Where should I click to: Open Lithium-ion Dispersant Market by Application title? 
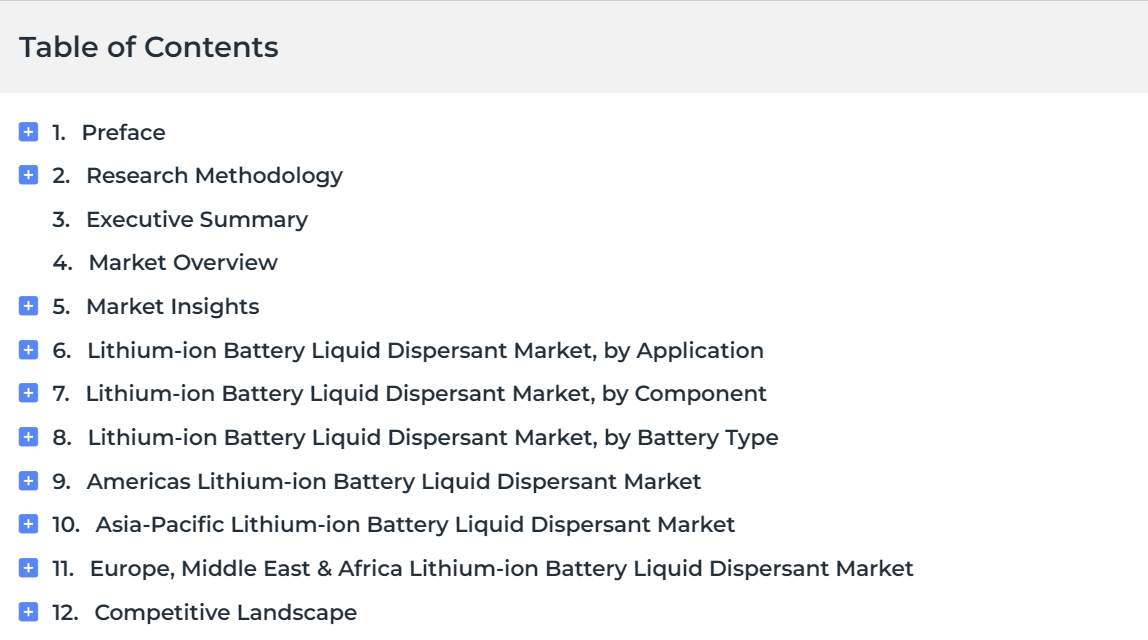(x=425, y=351)
